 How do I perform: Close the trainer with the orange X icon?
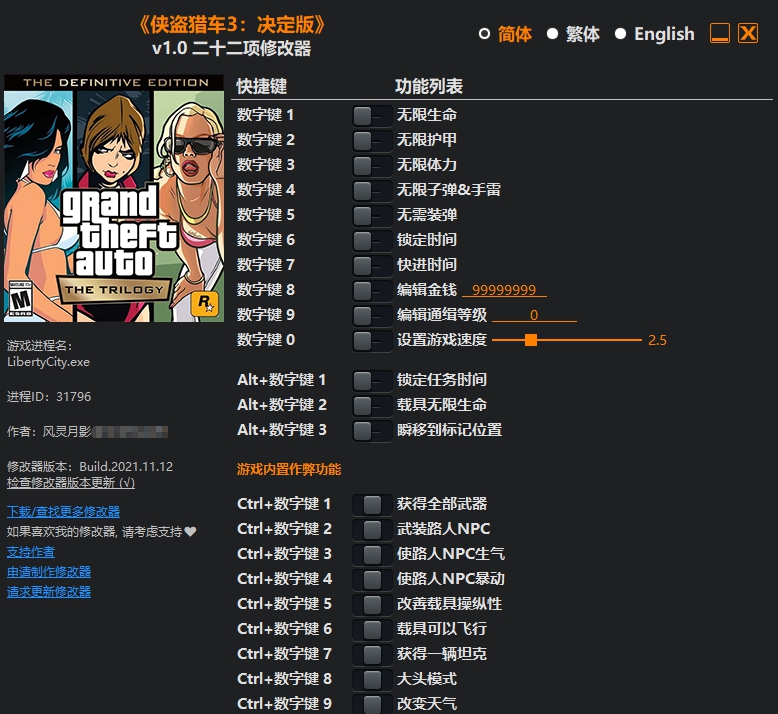coord(748,33)
